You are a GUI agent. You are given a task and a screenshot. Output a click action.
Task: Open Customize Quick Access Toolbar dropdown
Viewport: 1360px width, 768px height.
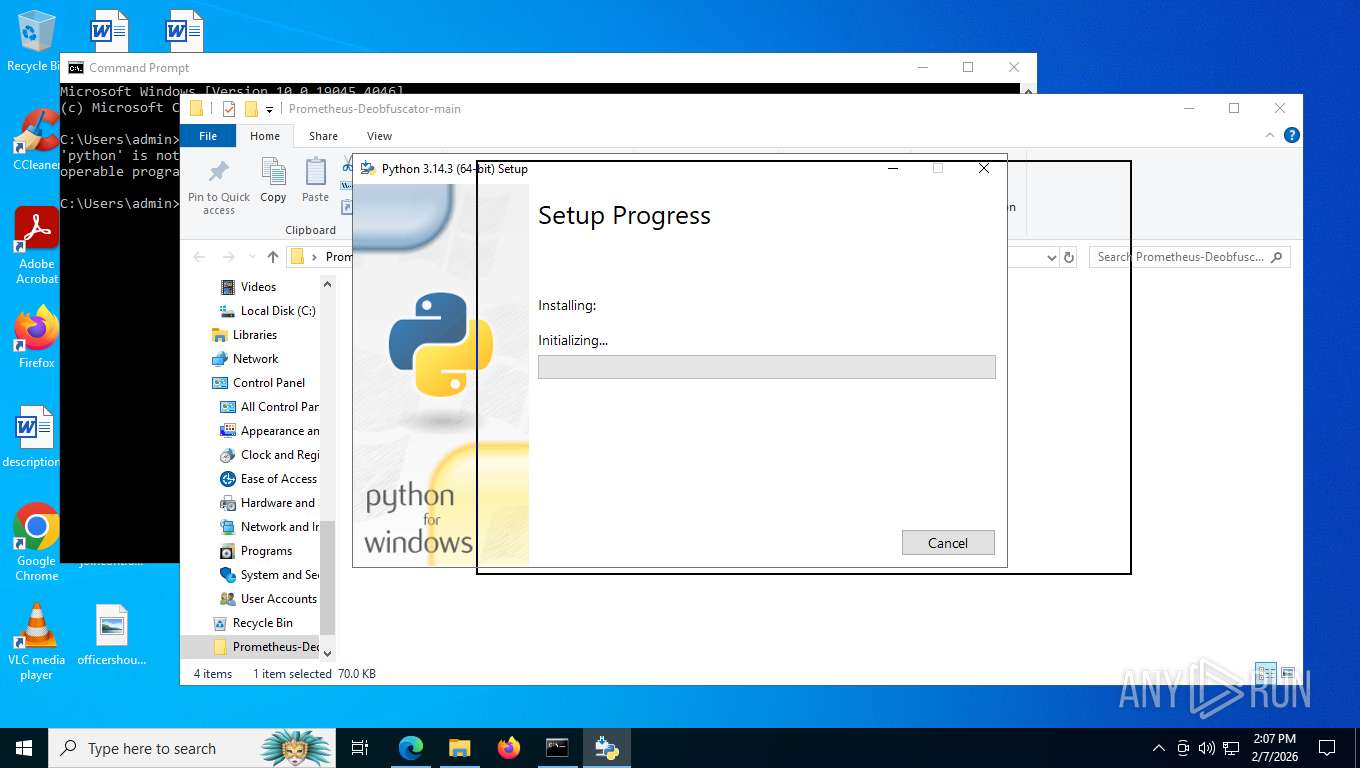tap(269, 109)
